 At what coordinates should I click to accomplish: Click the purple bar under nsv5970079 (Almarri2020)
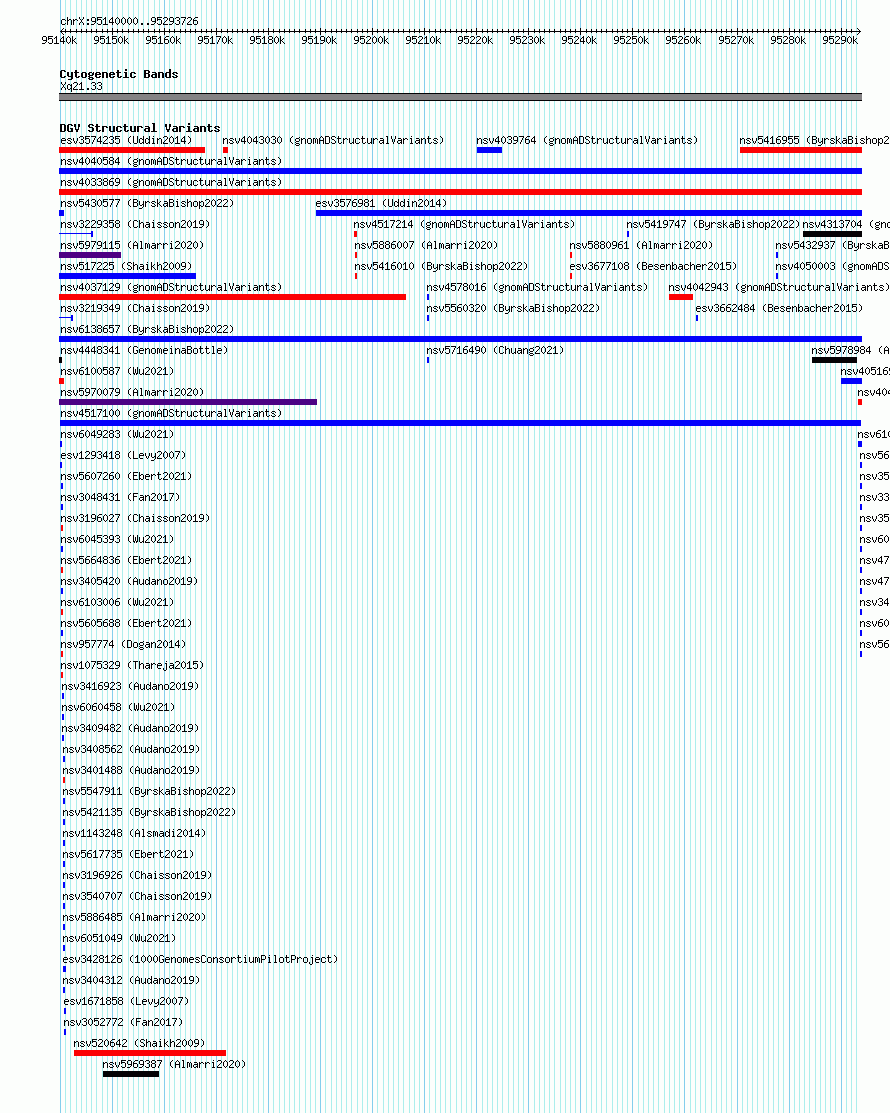tap(188, 402)
